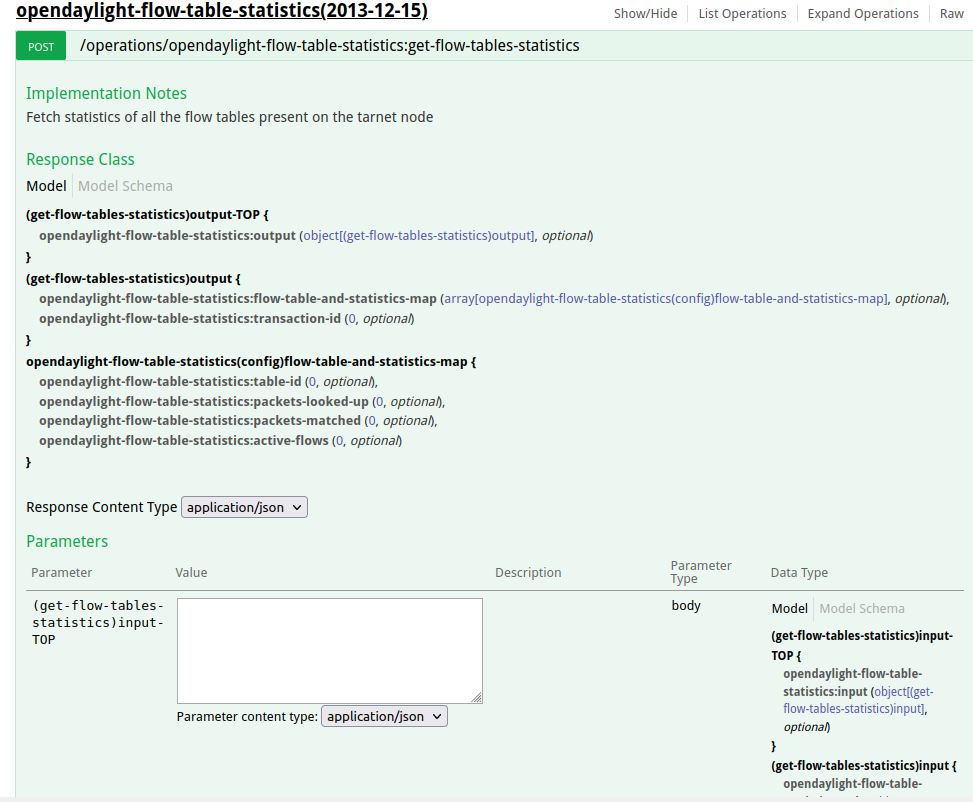Click the 'Fetch statistics of all the flow tables' description
Image resolution: width=973 pixels, height=802 pixels.
[x=230, y=117]
